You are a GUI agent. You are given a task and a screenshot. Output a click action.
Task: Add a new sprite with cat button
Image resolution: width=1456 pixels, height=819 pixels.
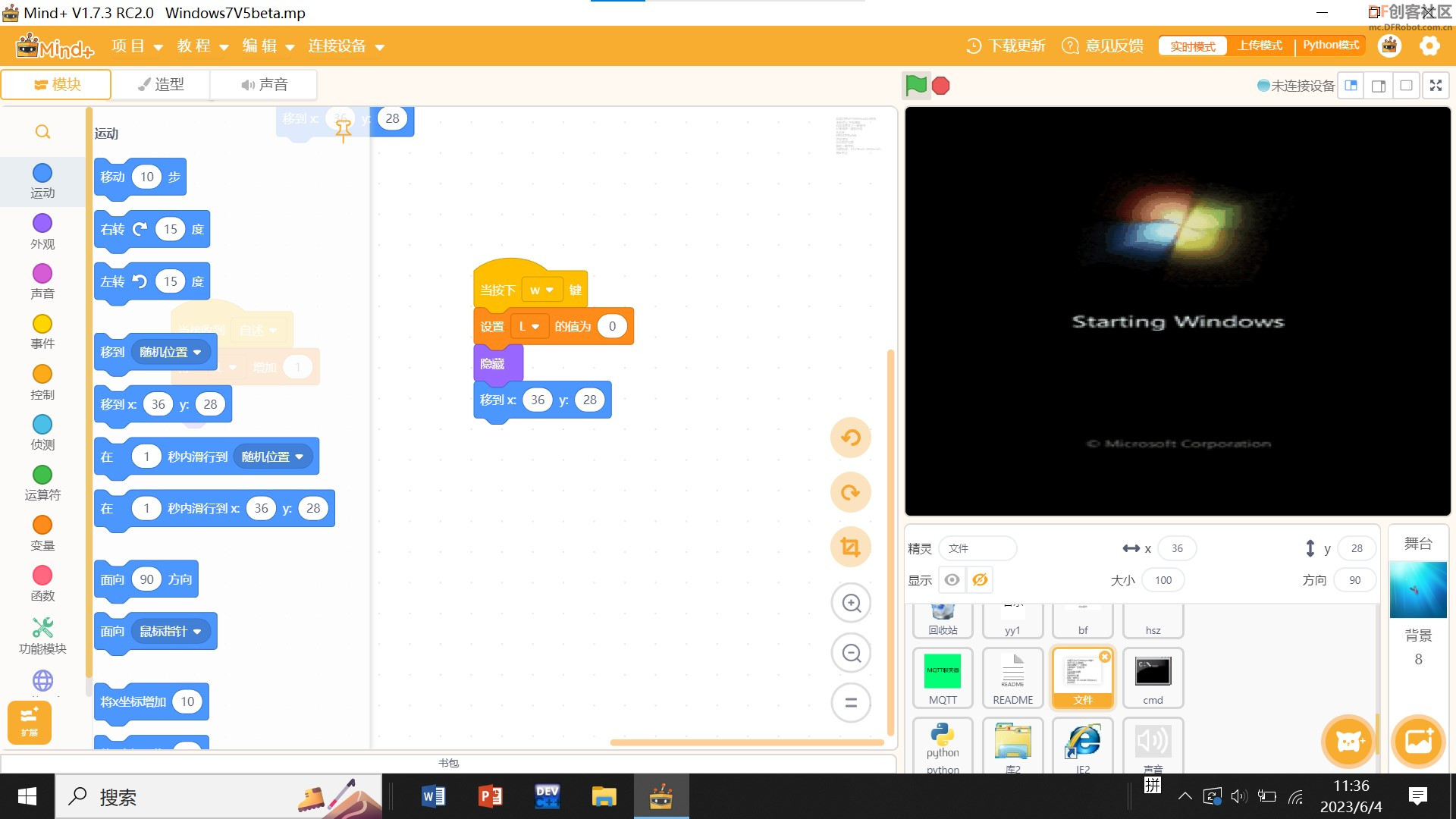(x=1349, y=741)
